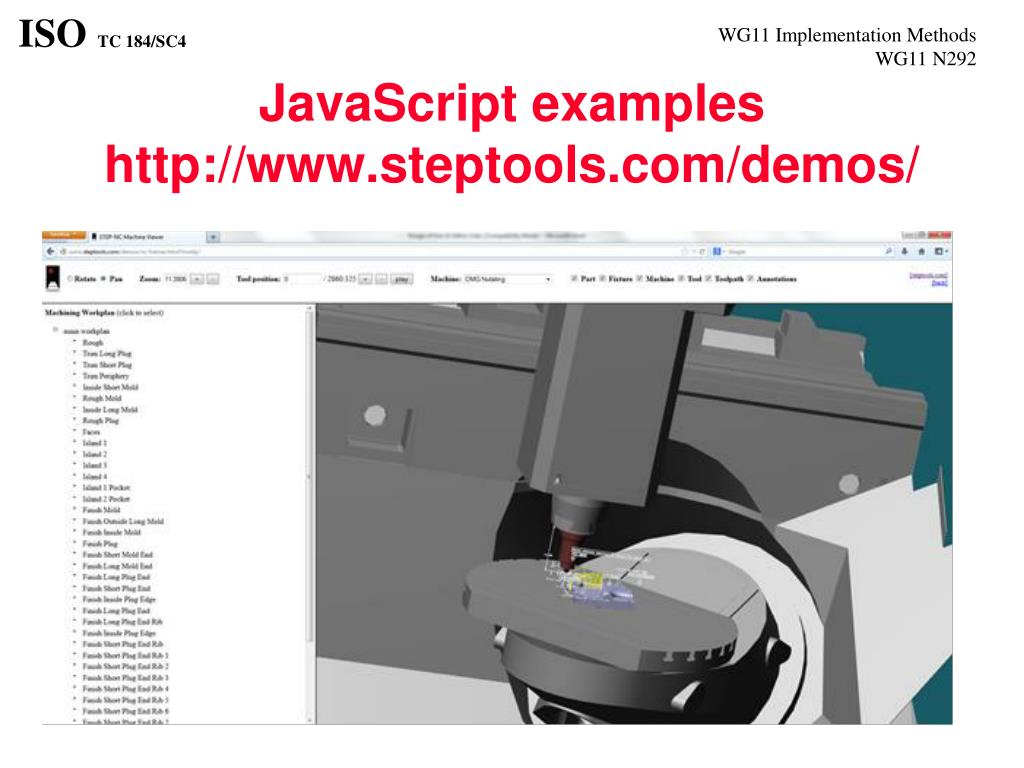Select the Finish Plug step
The image size is (1024, 768).
[x=100, y=543]
